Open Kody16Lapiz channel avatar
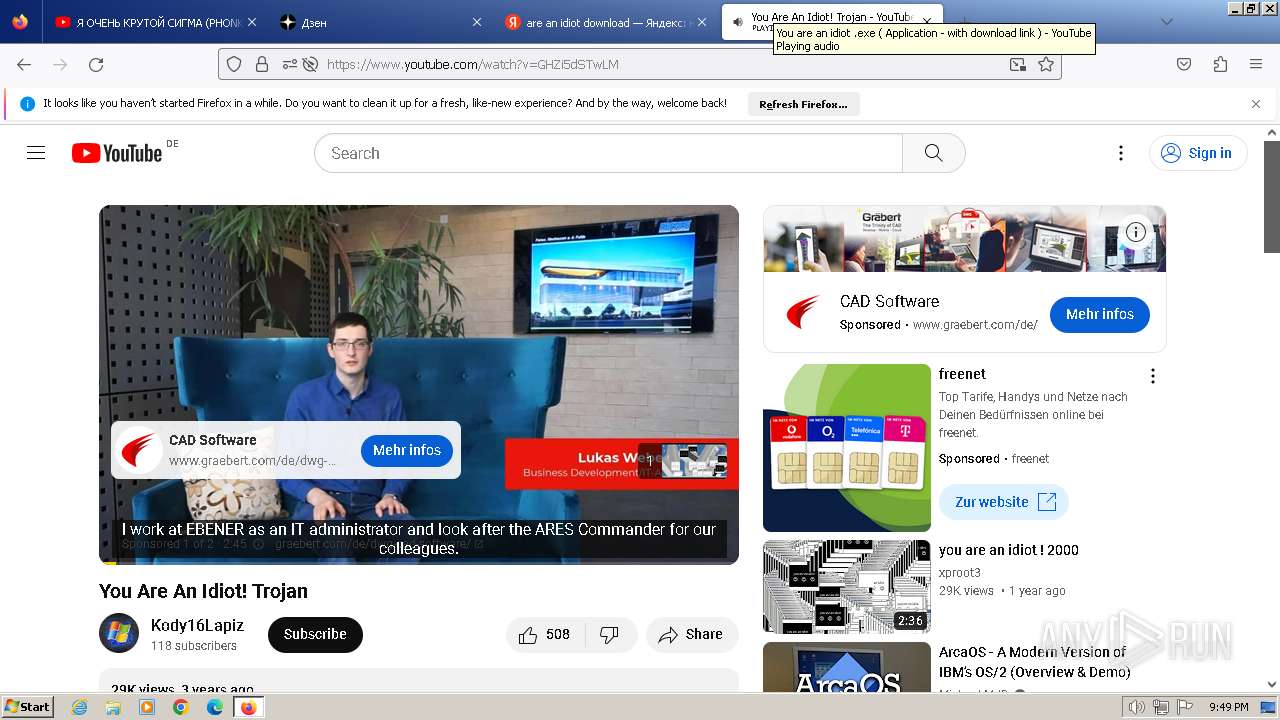This screenshot has height=720, width=1280. (x=119, y=633)
